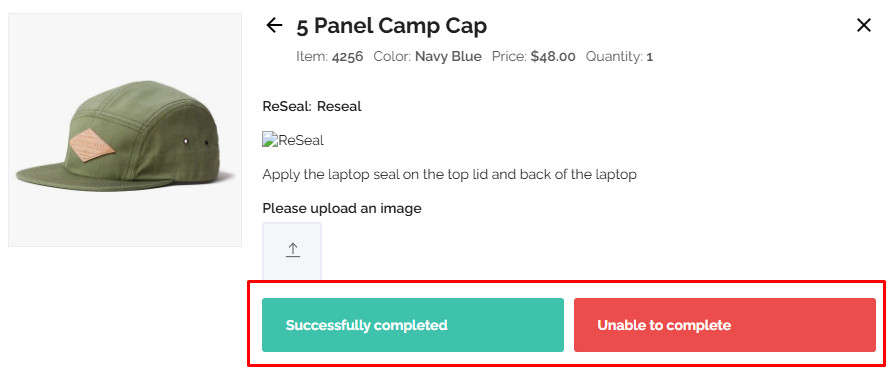Click the 'Color:' field label
The height and width of the screenshot is (383, 890).
pyautogui.click(x=392, y=57)
